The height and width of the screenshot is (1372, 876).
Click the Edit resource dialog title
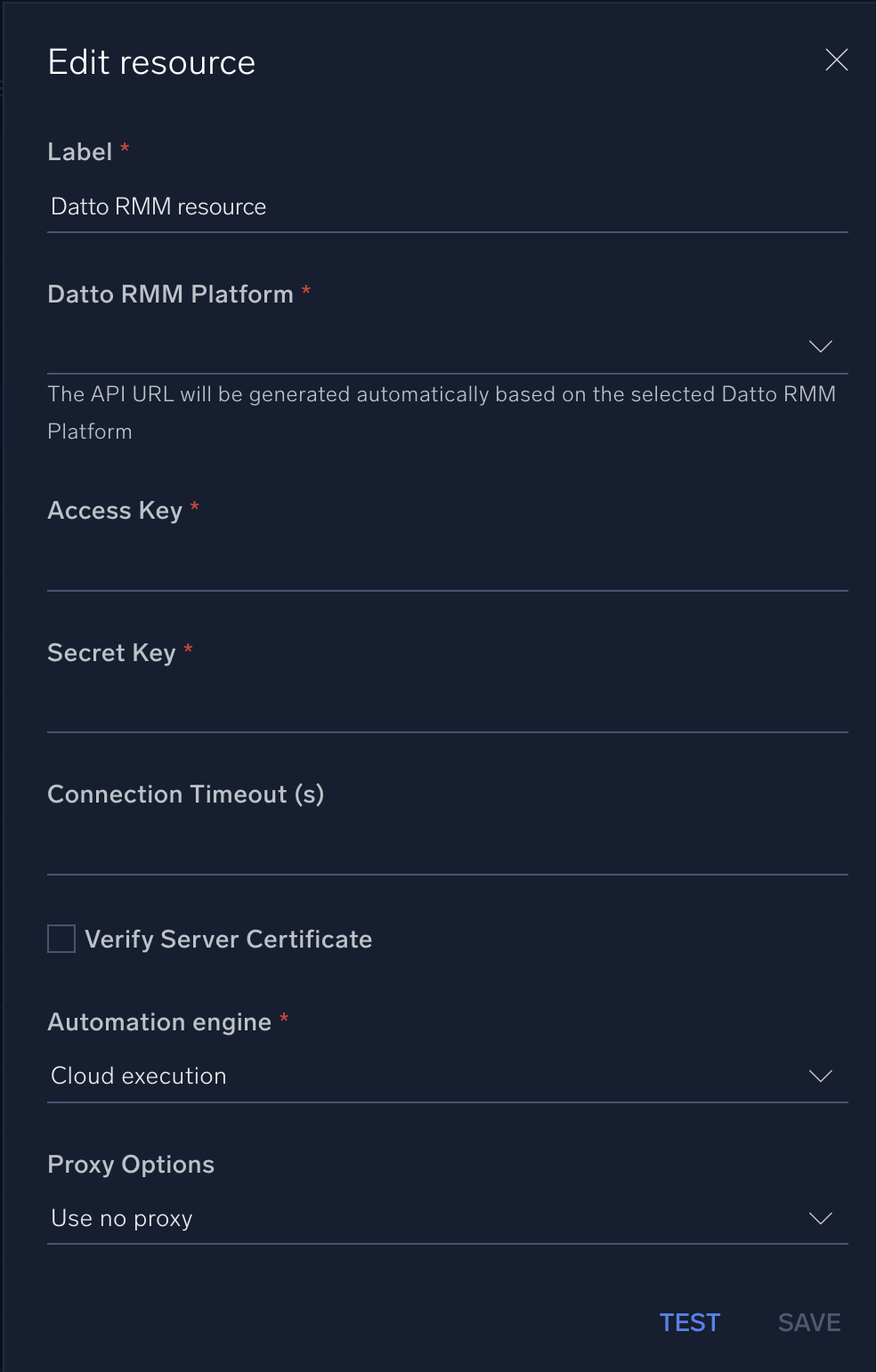pyautogui.click(x=151, y=61)
